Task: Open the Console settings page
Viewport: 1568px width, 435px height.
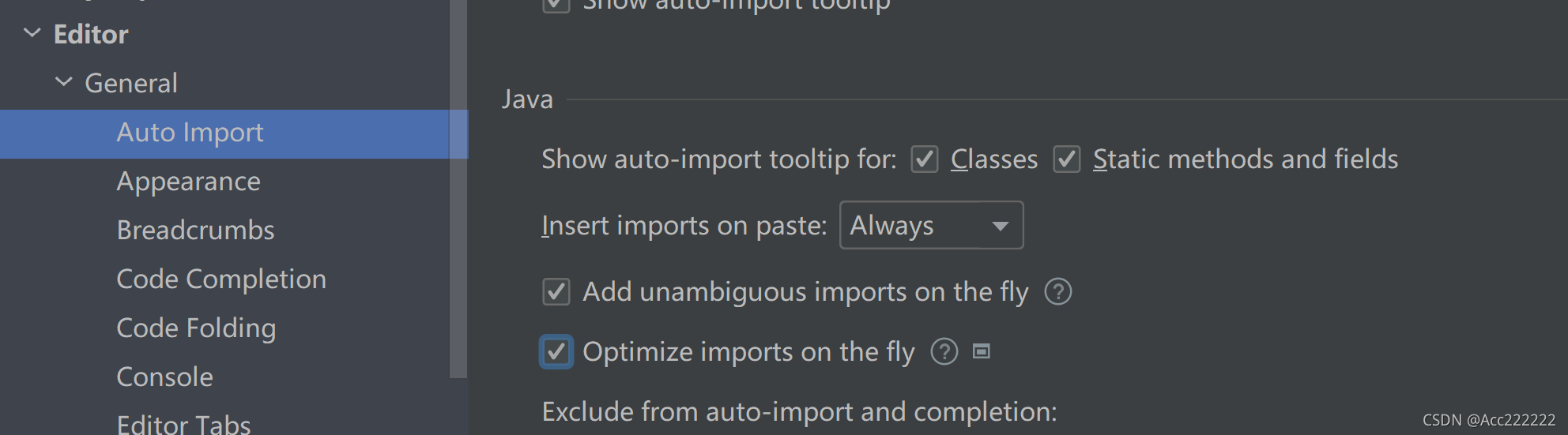Action: click(x=164, y=377)
